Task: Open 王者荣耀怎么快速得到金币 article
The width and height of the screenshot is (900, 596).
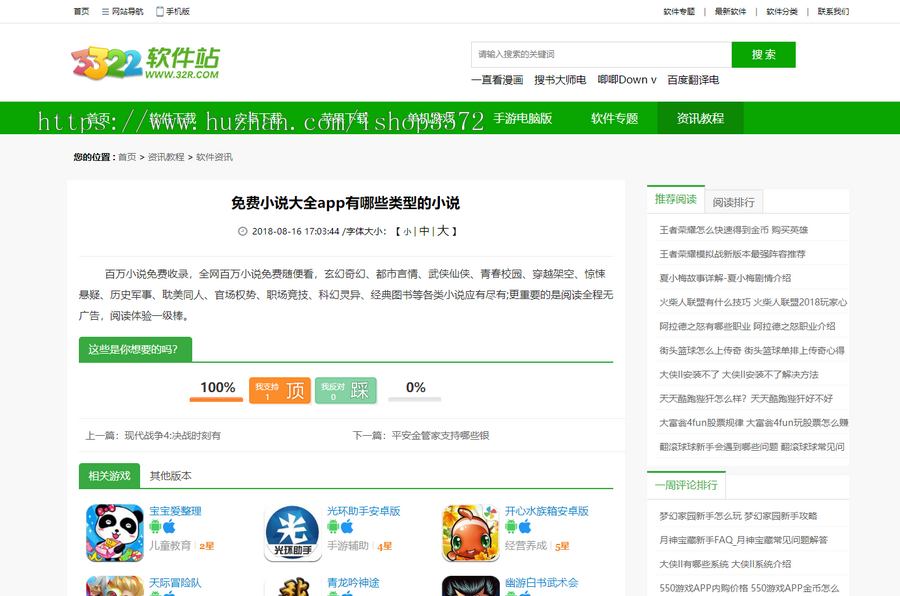Action: [733, 230]
